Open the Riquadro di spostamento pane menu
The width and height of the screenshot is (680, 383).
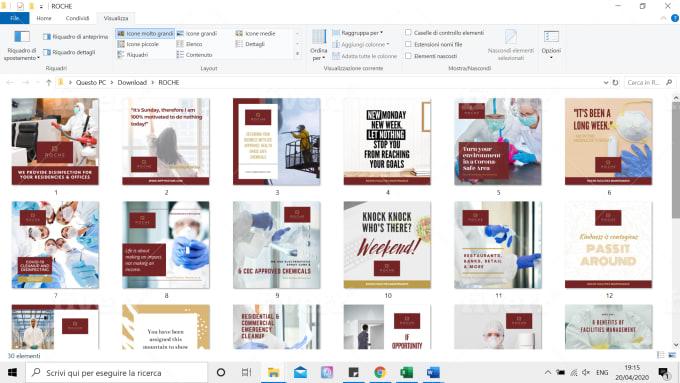tap(22, 45)
